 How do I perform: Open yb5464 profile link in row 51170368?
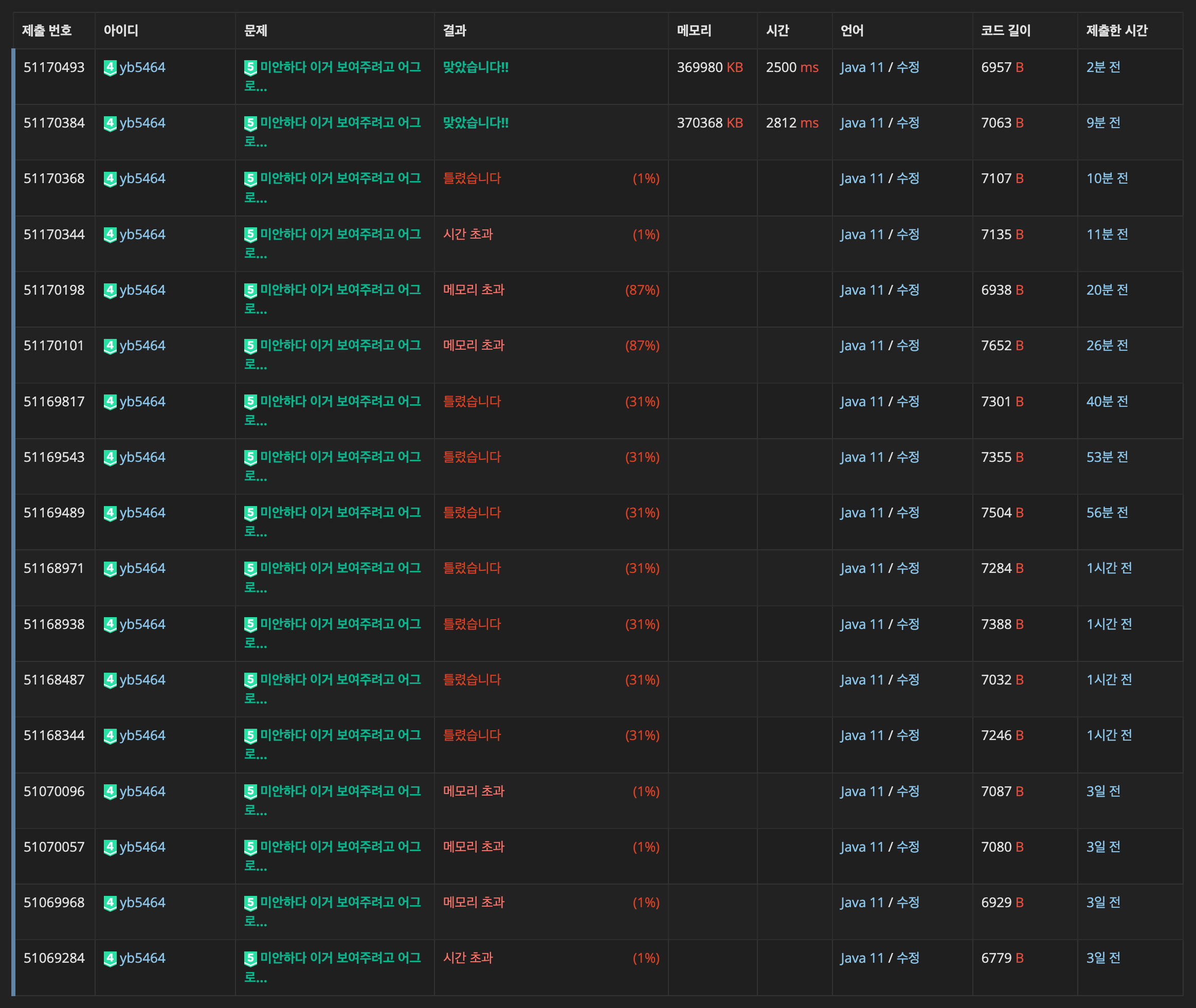tap(142, 179)
